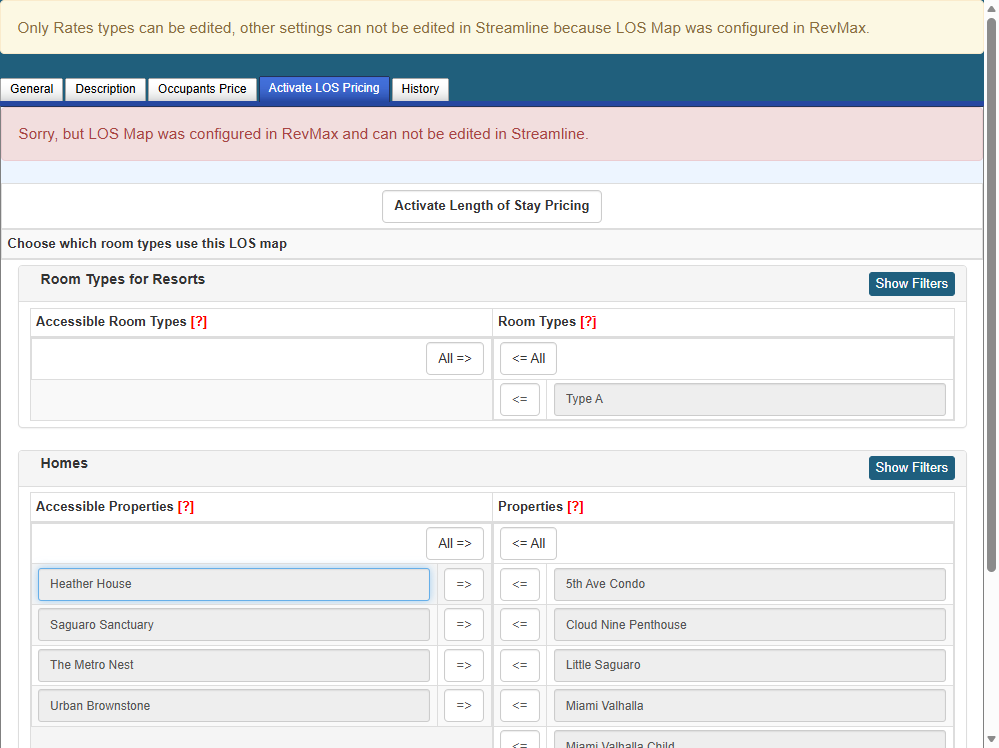
Task: Open help icon beside Accessible Room Types
Action: point(199,322)
